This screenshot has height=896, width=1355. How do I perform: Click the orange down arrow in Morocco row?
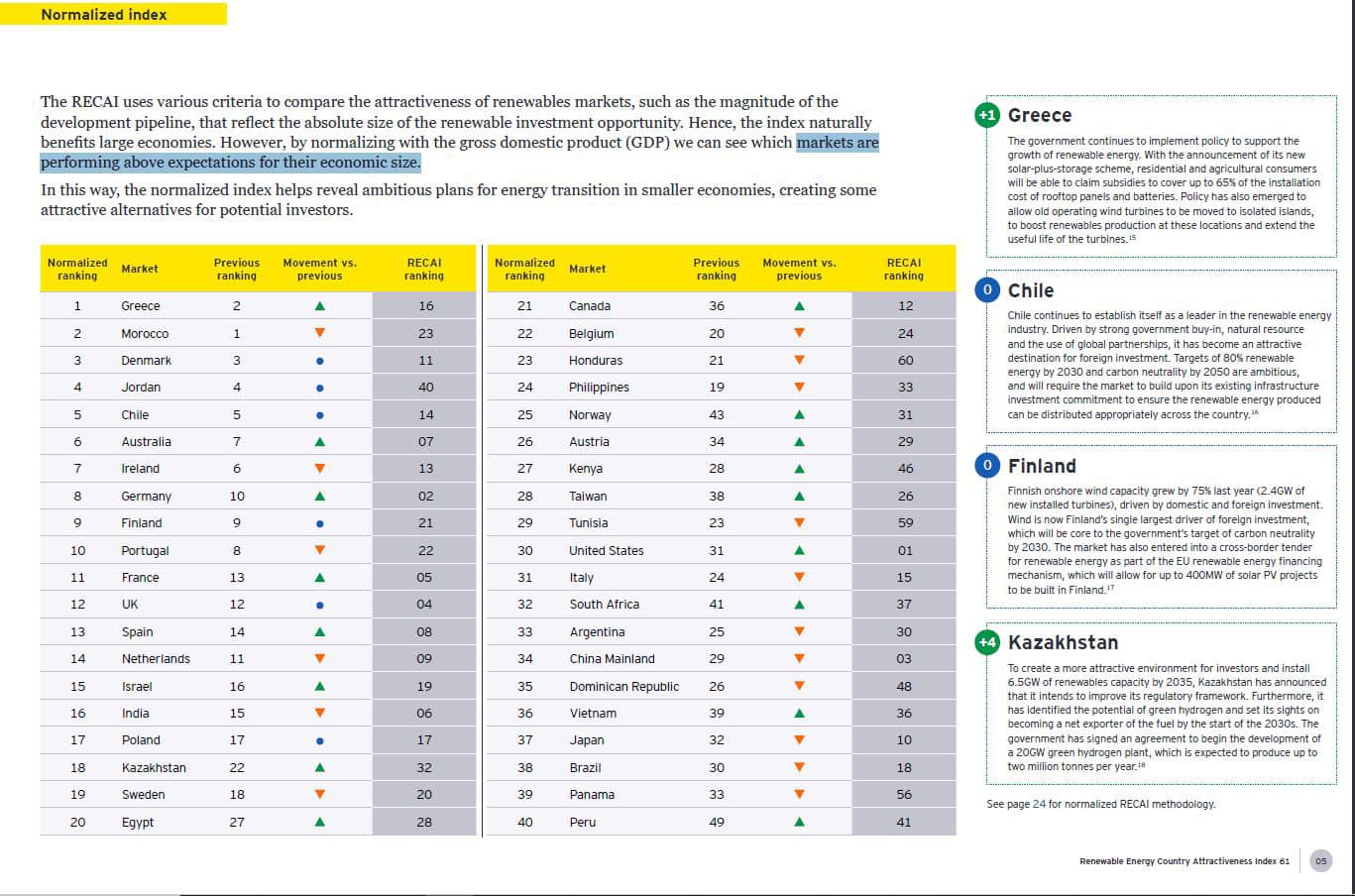point(319,333)
